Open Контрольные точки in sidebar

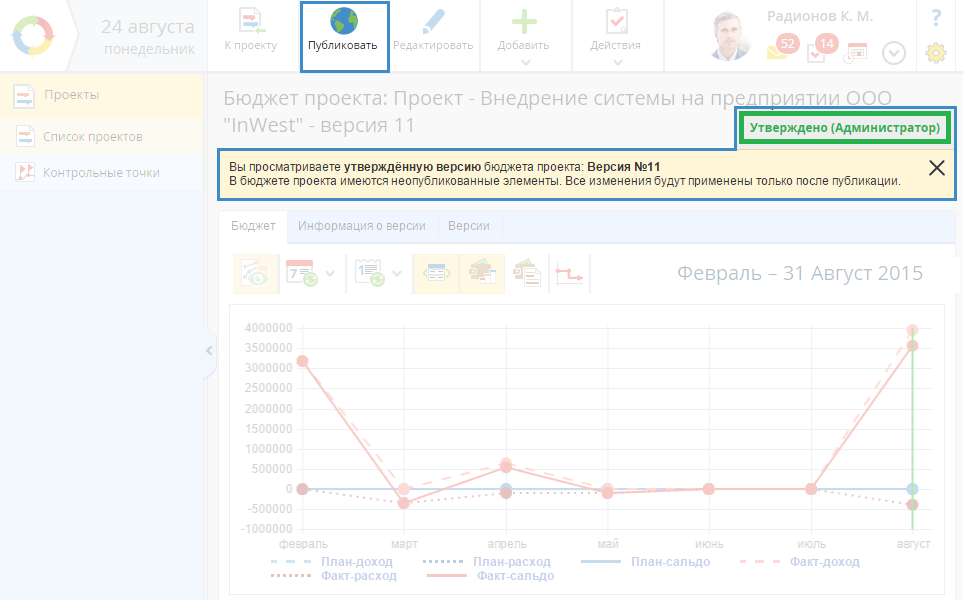click(101, 173)
